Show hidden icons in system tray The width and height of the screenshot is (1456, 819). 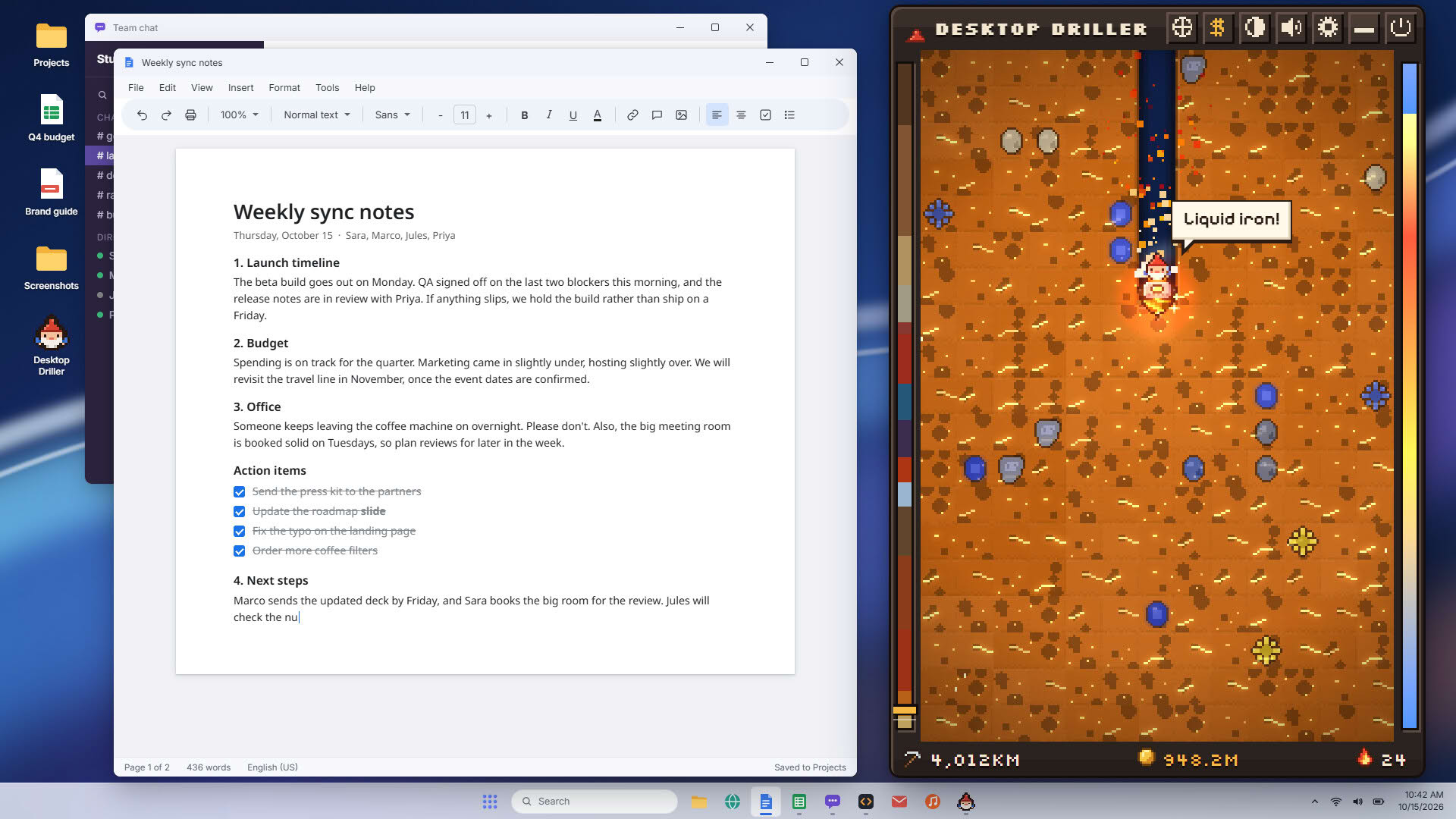(1314, 802)
